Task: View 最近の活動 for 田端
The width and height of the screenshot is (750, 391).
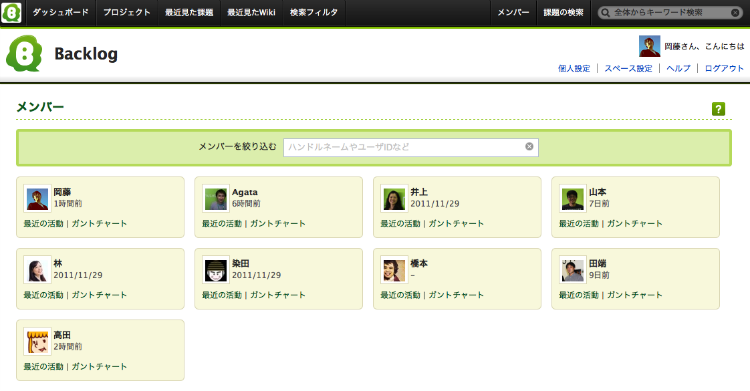Action: click(579, 295)
